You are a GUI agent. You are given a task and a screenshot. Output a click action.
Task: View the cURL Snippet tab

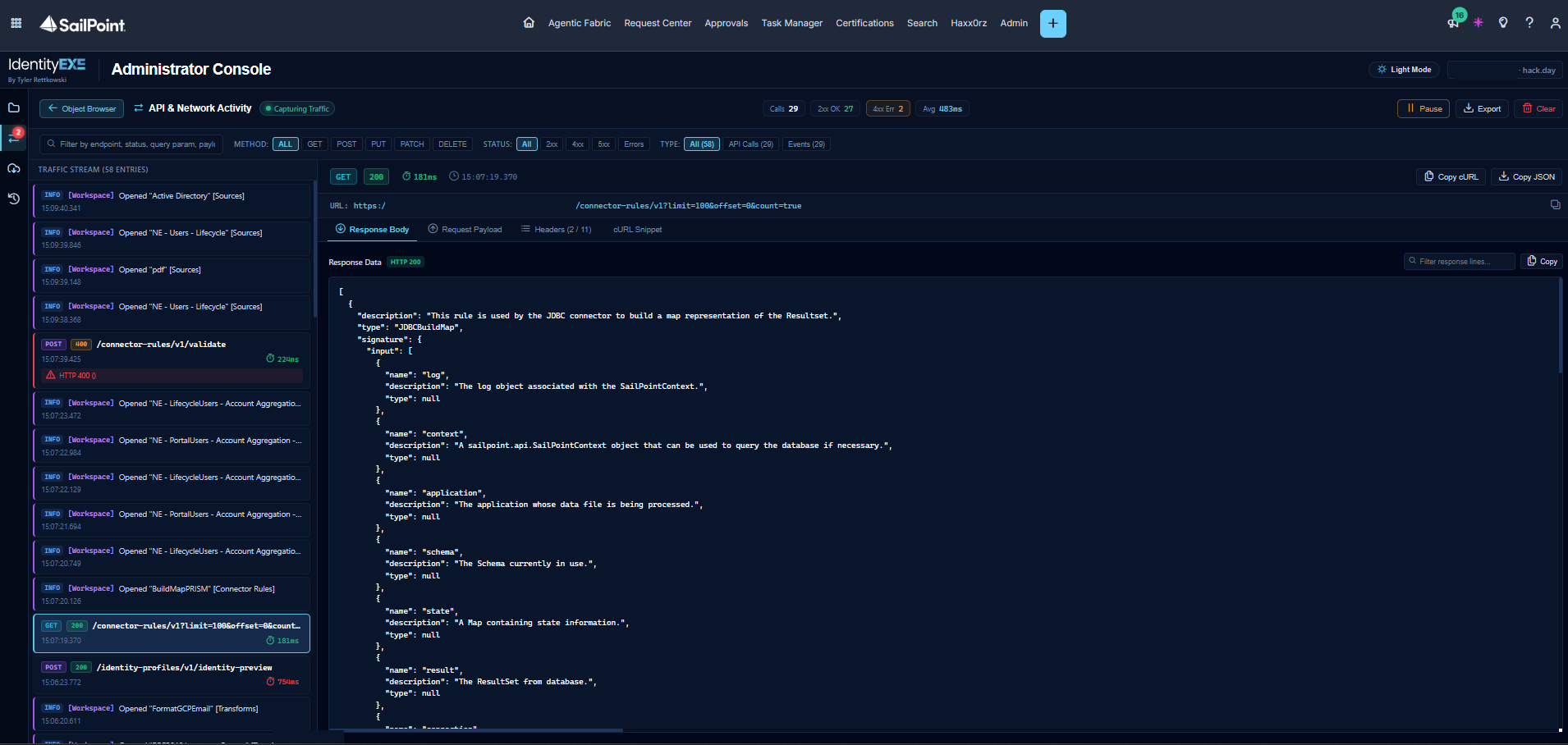pyautogui.click(x=637, y=230)
